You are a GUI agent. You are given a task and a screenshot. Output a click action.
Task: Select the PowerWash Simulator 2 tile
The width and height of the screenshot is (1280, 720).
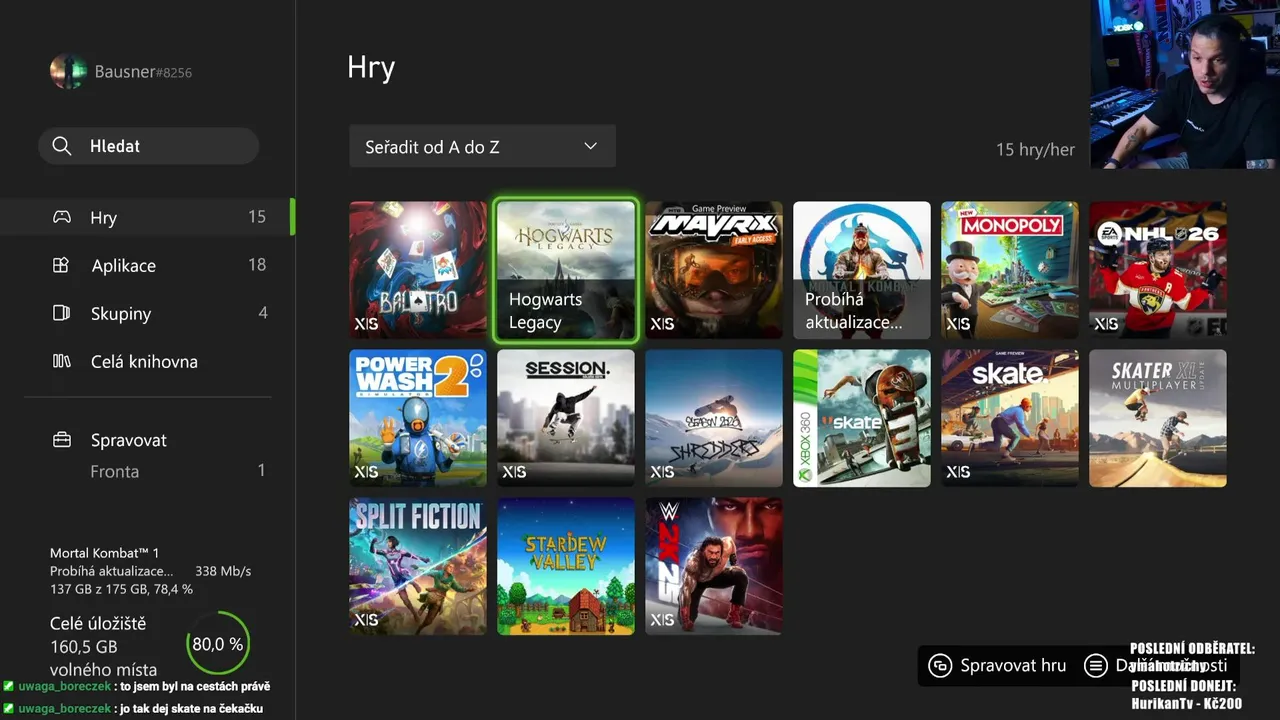point(418,418)
